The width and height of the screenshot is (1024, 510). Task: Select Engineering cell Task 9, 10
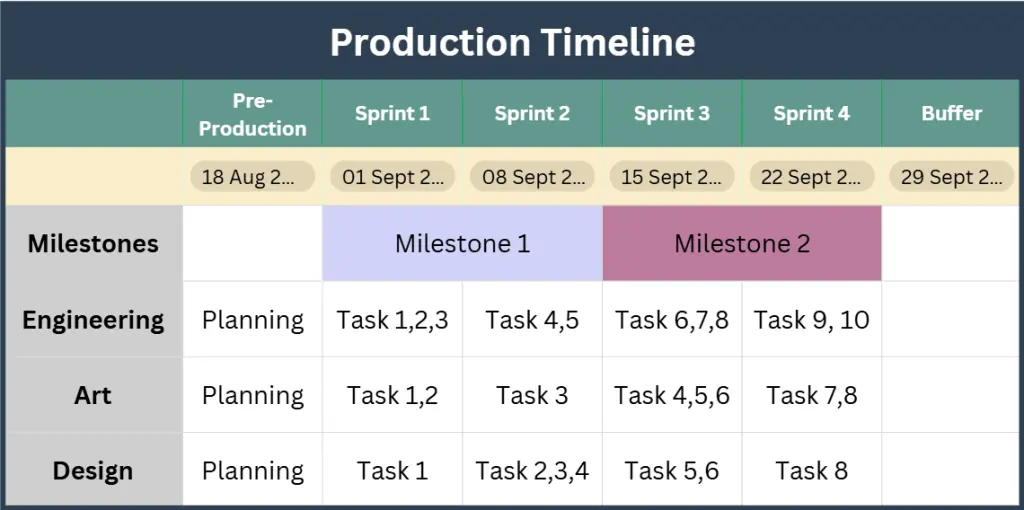[x=811, y=320]
